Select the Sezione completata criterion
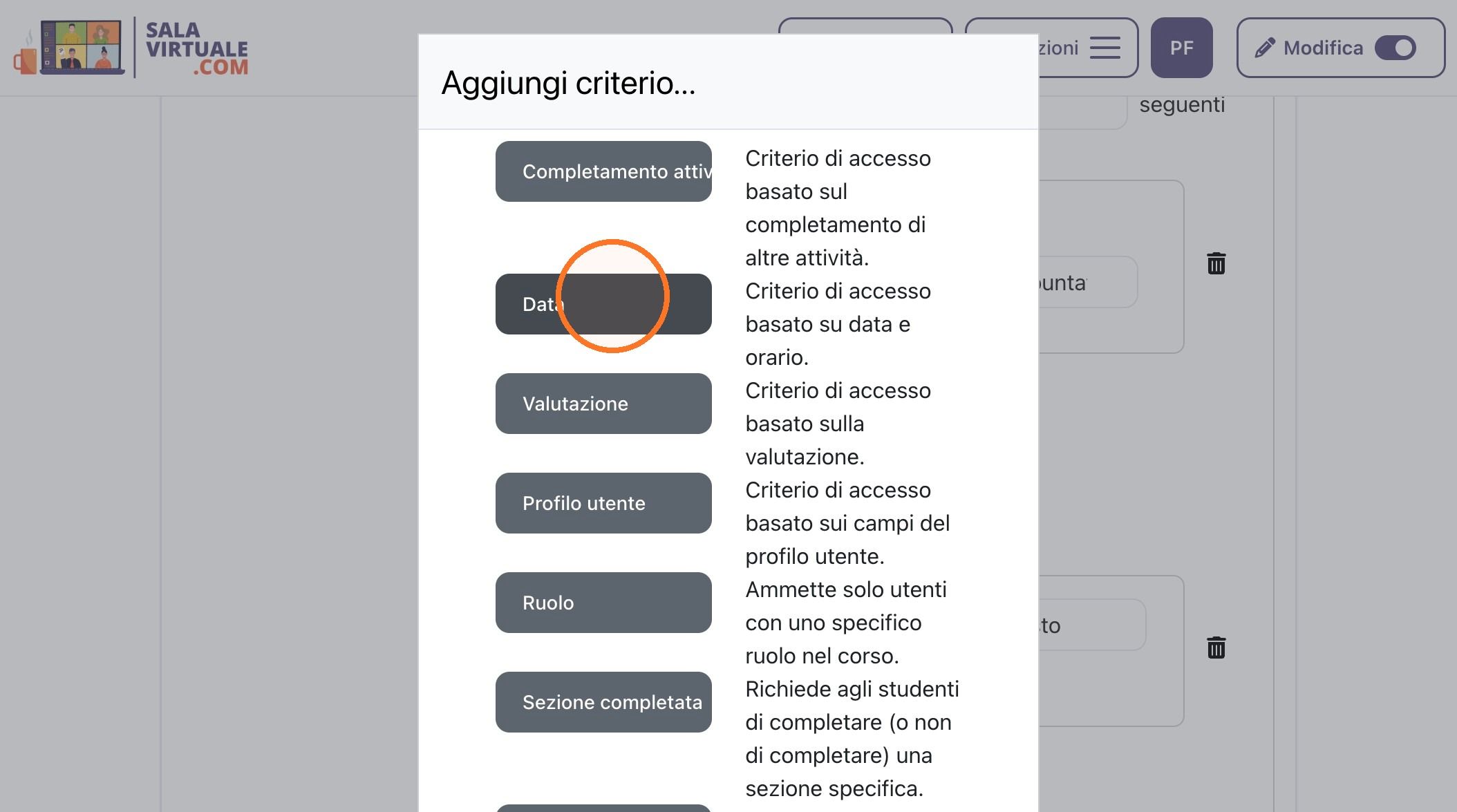 click(603, 702)
